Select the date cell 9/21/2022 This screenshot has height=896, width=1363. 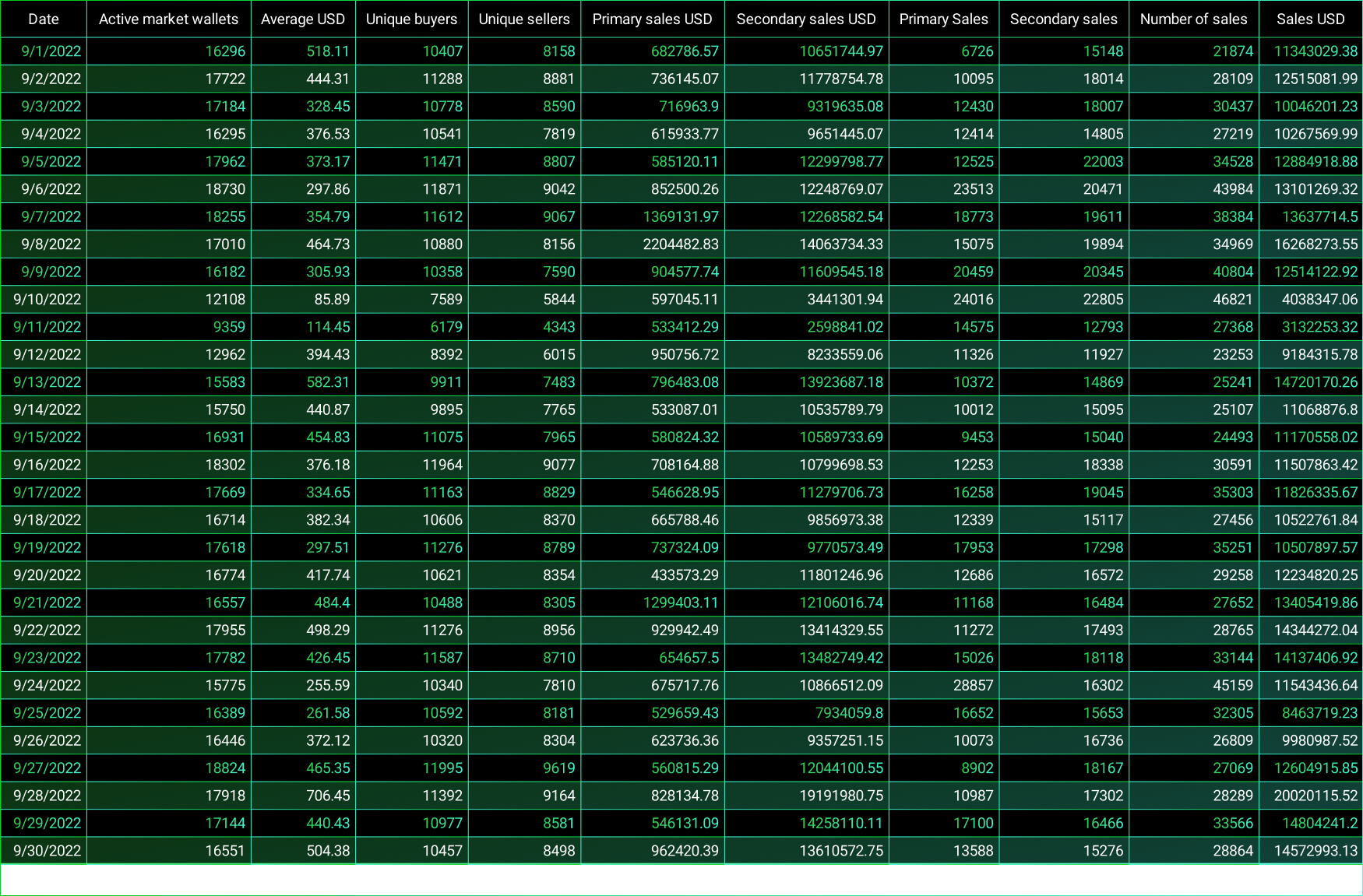click(x=44, y=603)
